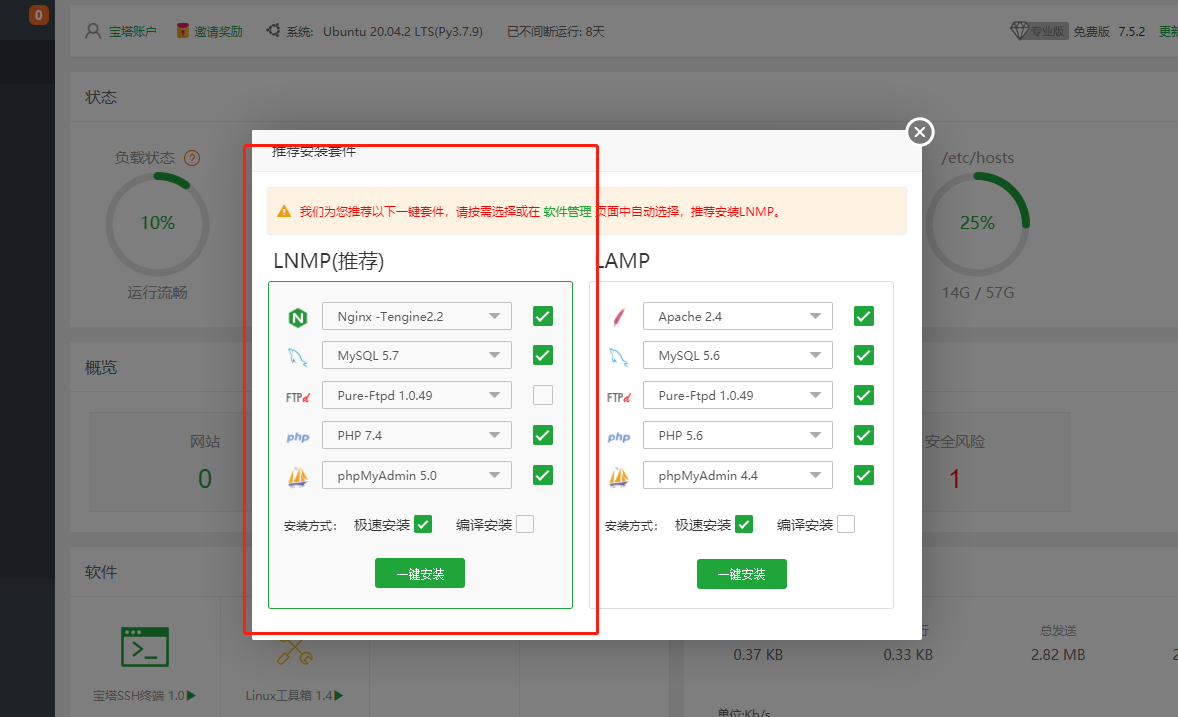Select the php icon next to PHP 7.4

tap(297, 435)
